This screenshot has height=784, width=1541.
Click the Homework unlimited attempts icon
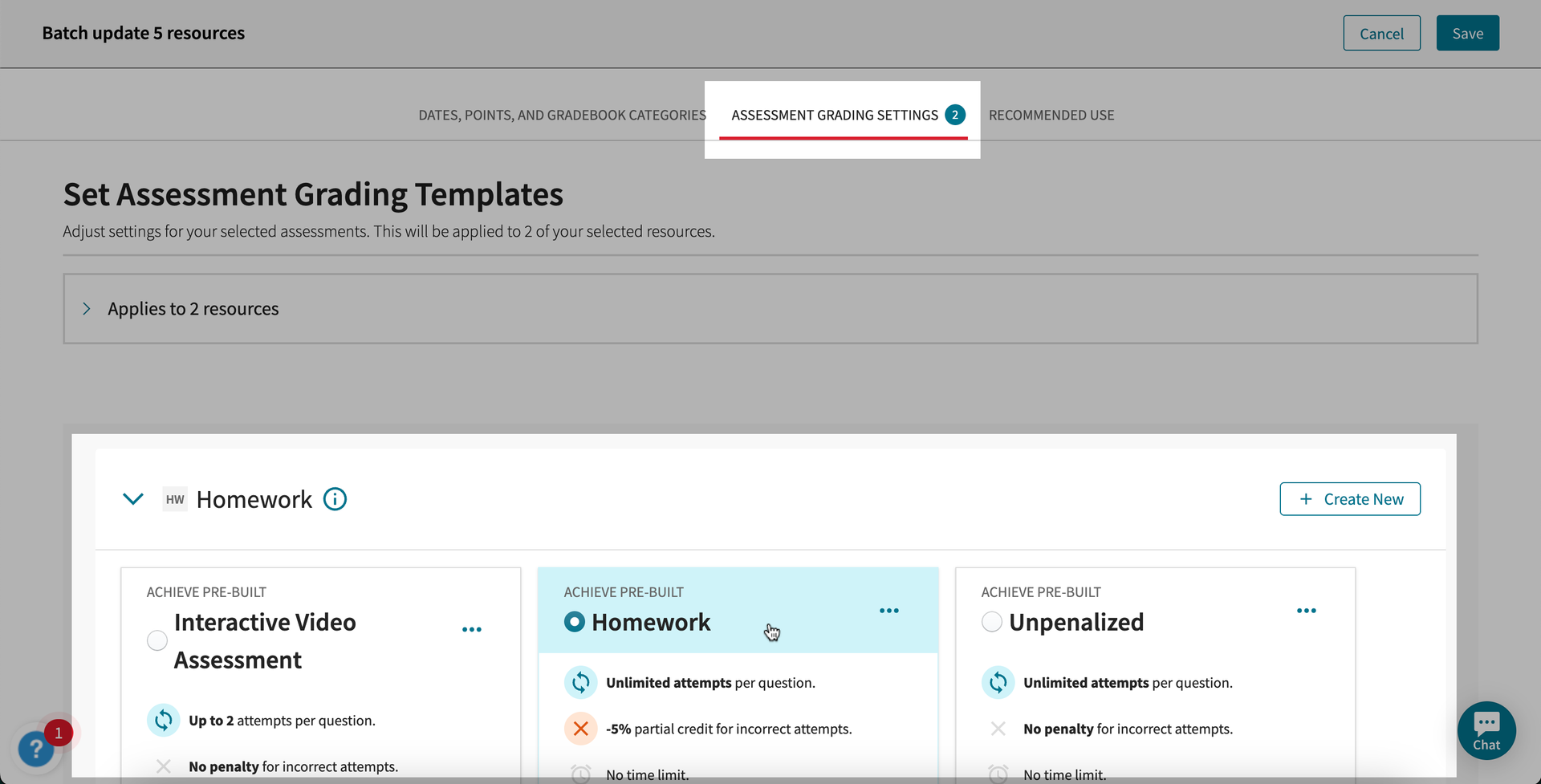point(580,683)
